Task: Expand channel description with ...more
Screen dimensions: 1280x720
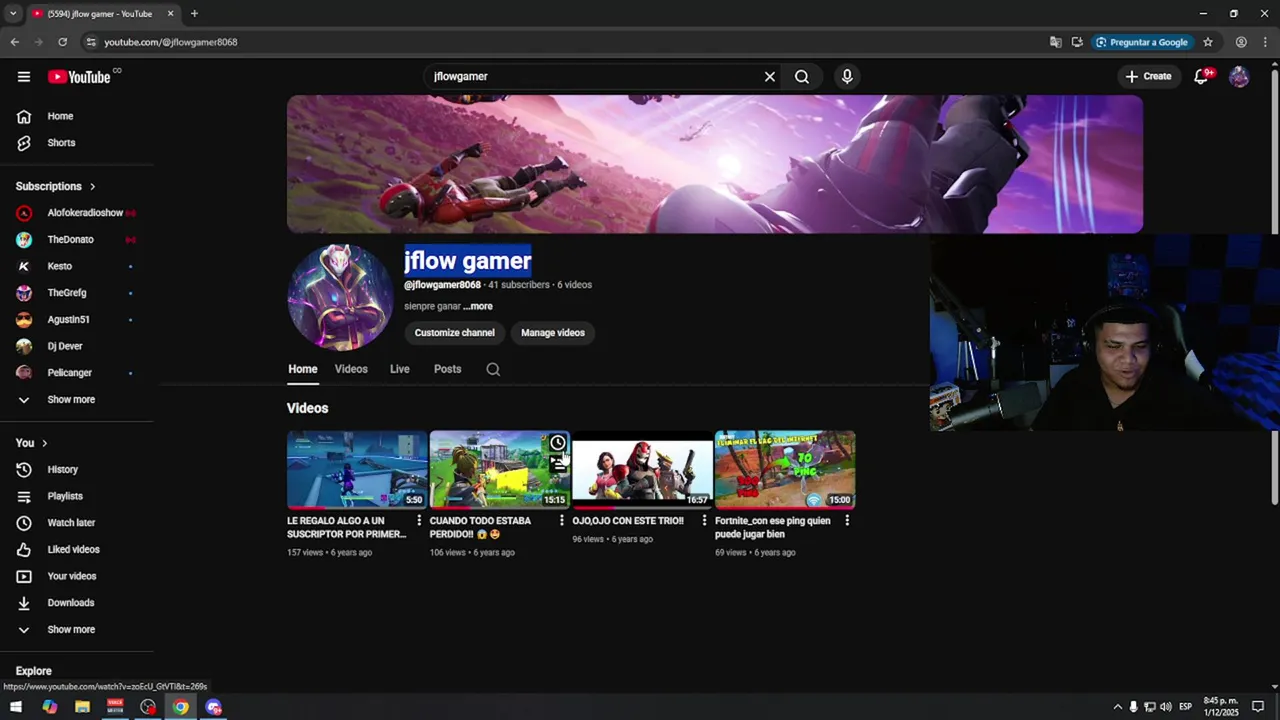Action: coord(478,306)
